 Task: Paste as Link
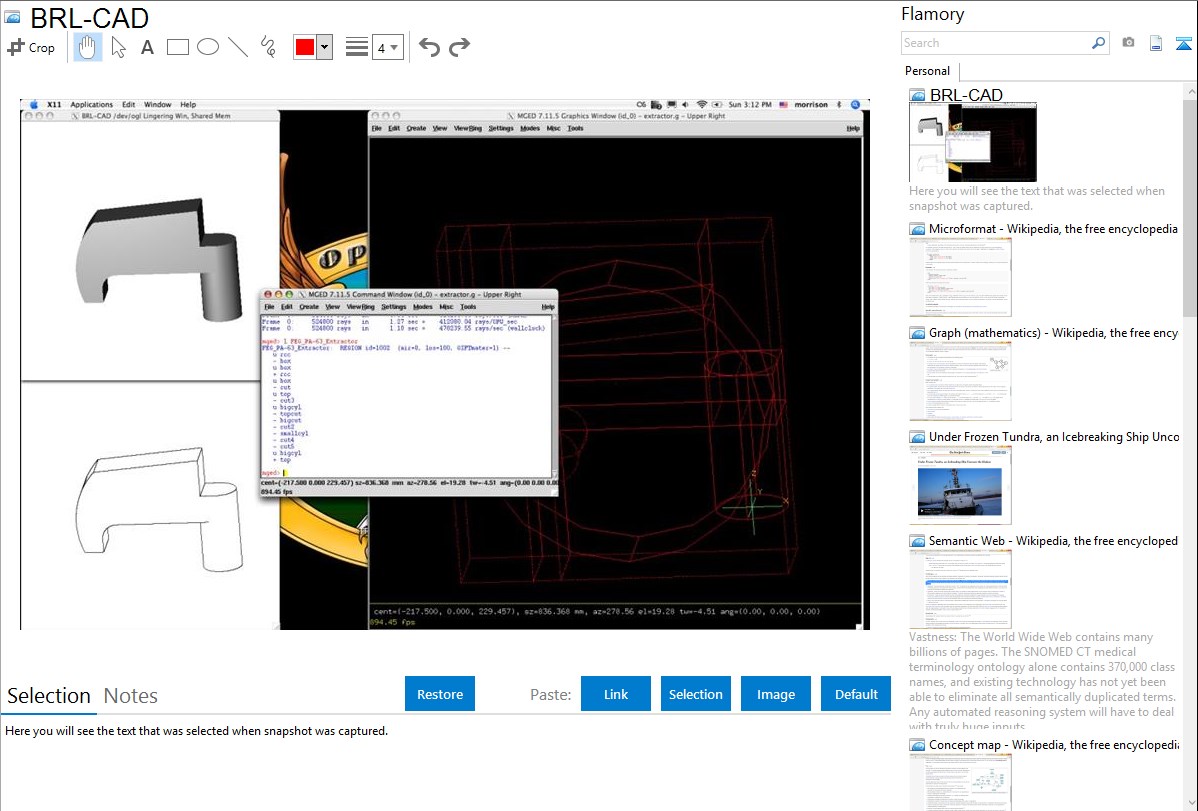pos(616,694)
